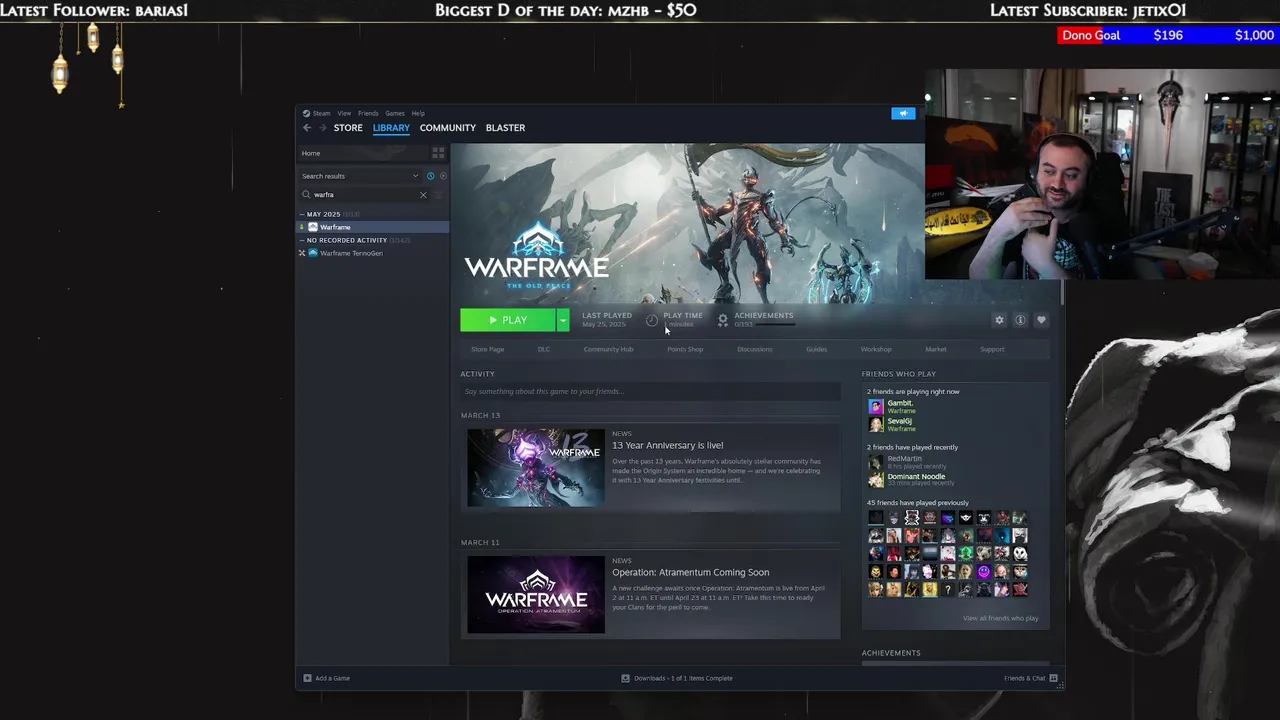Open the Operation Atramentum news thumbnail

(x=536, y=595)
